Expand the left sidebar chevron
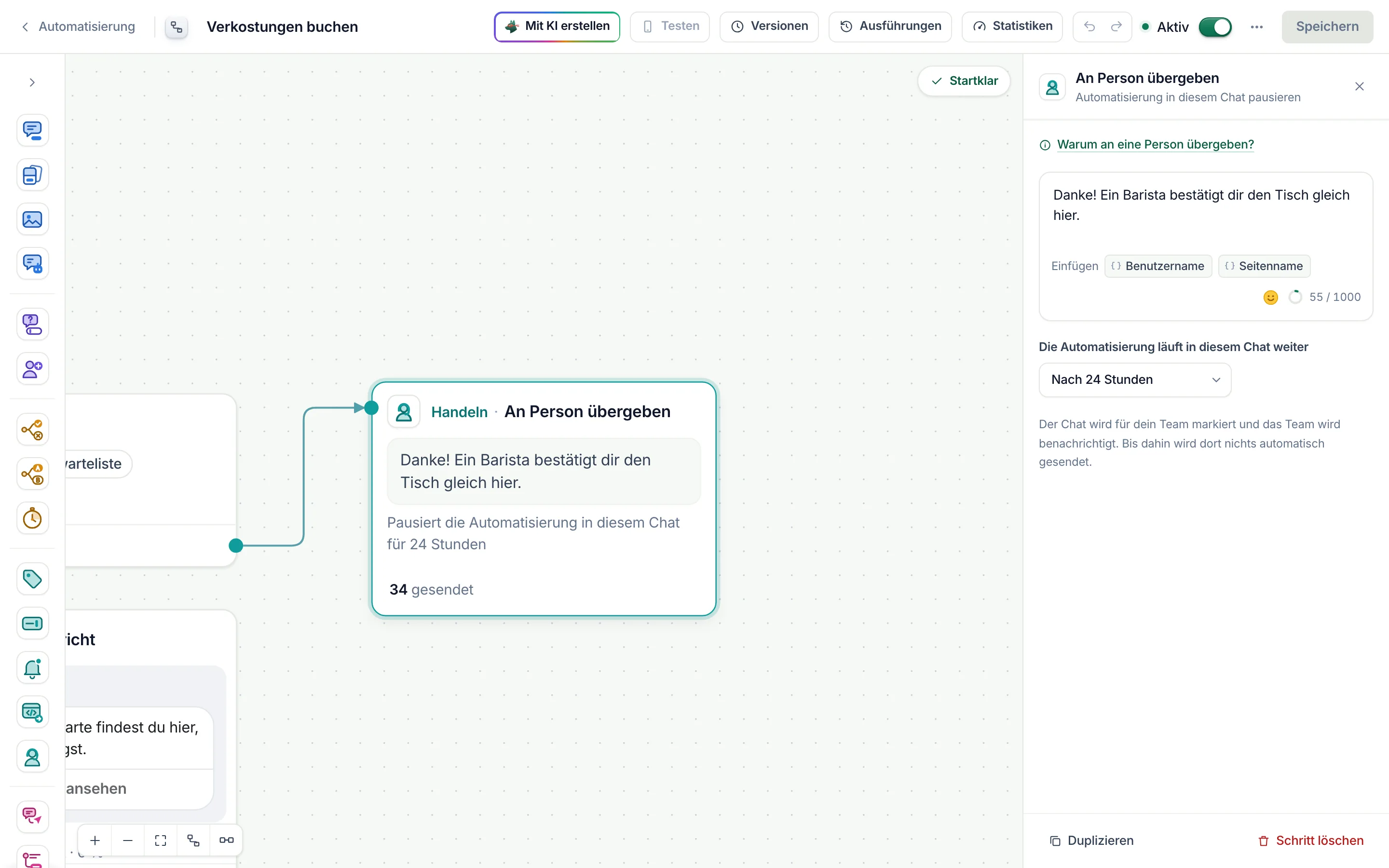This screenshot has height=868, width=1389. [32, 82]
